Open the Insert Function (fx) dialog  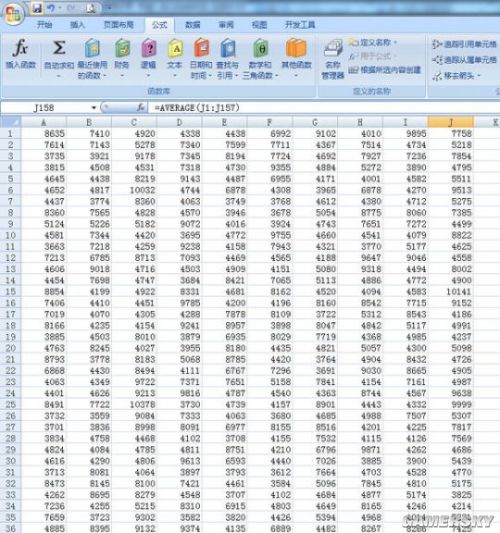coord(20,53)
